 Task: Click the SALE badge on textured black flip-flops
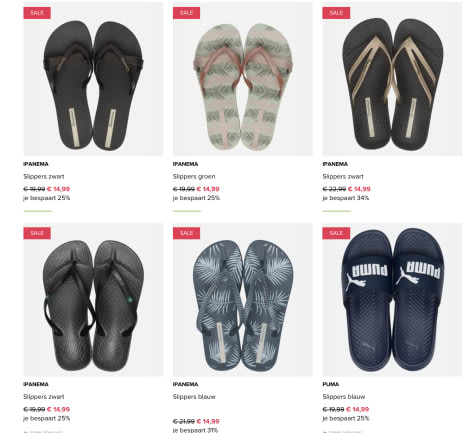pyautogui.click(x=37, y=233)
